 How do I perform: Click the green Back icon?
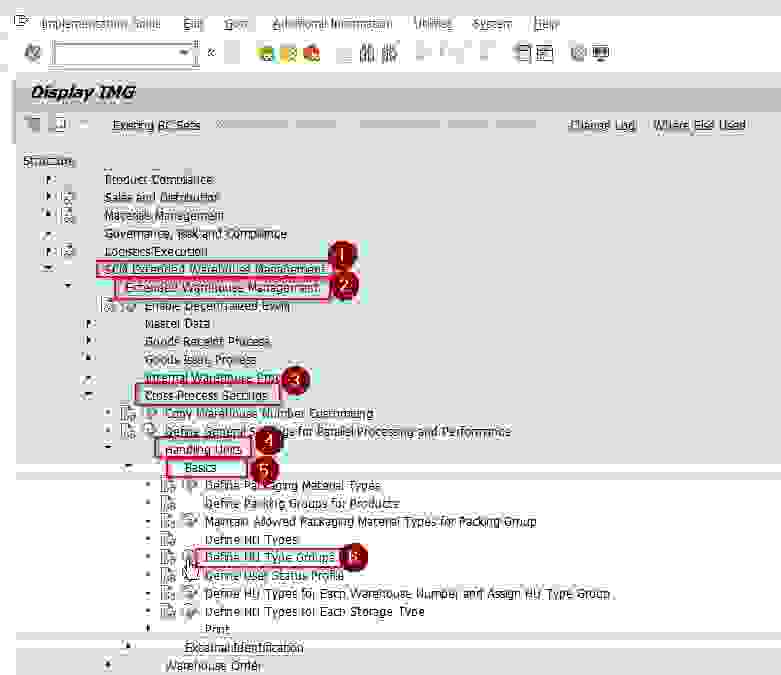click(266, 53)
